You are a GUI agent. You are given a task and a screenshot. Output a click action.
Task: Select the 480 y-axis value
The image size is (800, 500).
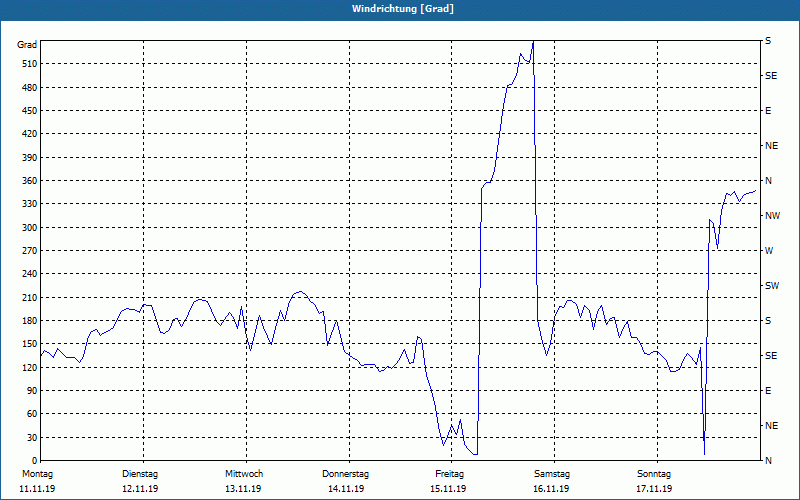(31, 88)
